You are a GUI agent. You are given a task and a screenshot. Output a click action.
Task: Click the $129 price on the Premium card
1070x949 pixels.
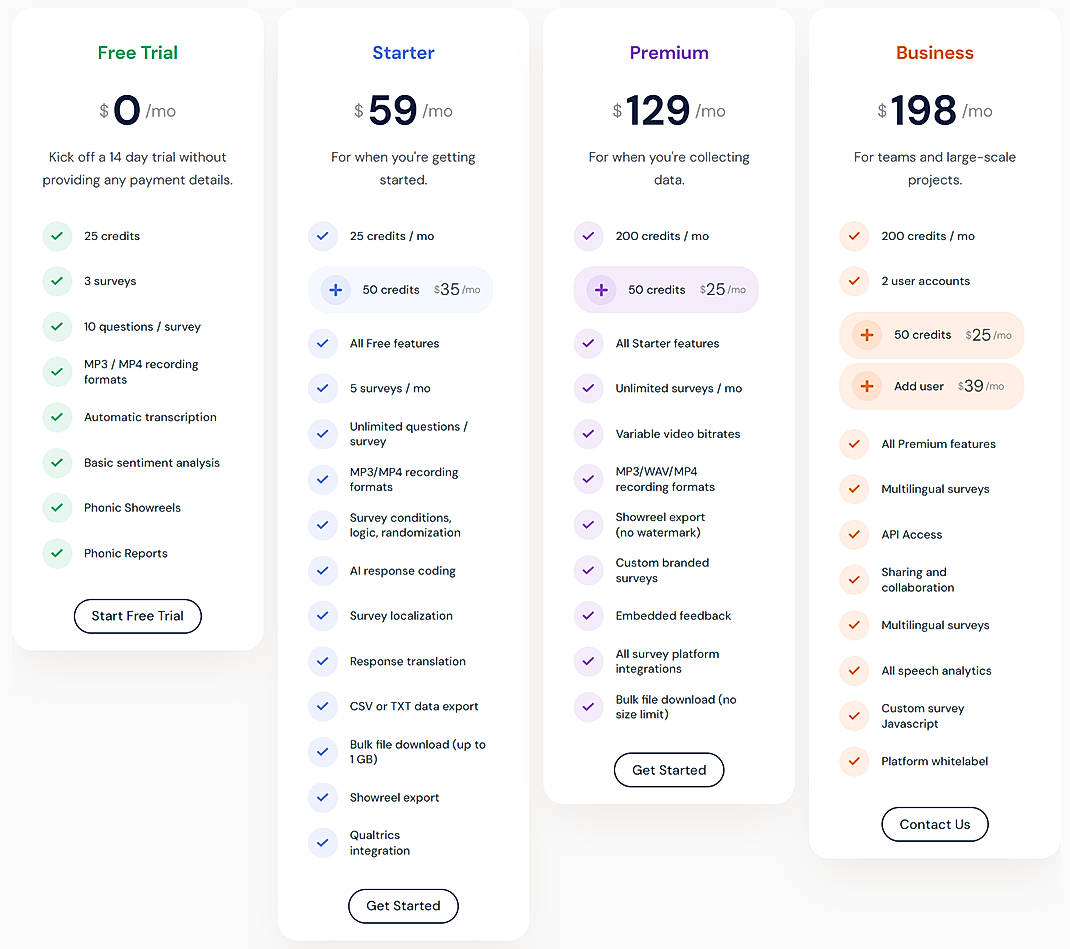[x=659, y=110]
